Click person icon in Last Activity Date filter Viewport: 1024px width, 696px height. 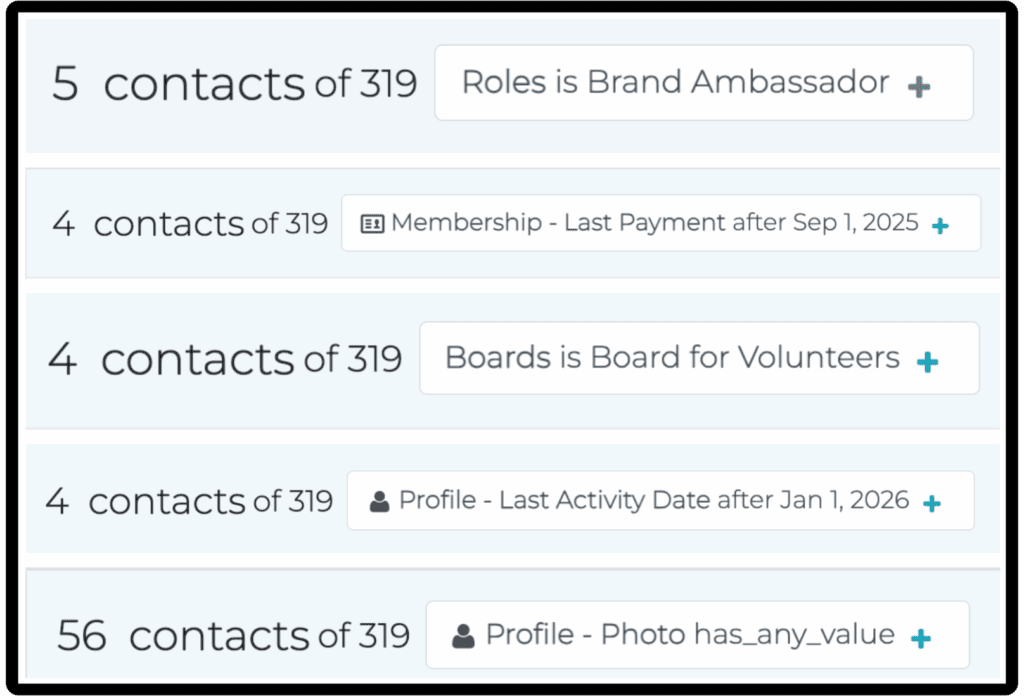click(379, 502)
